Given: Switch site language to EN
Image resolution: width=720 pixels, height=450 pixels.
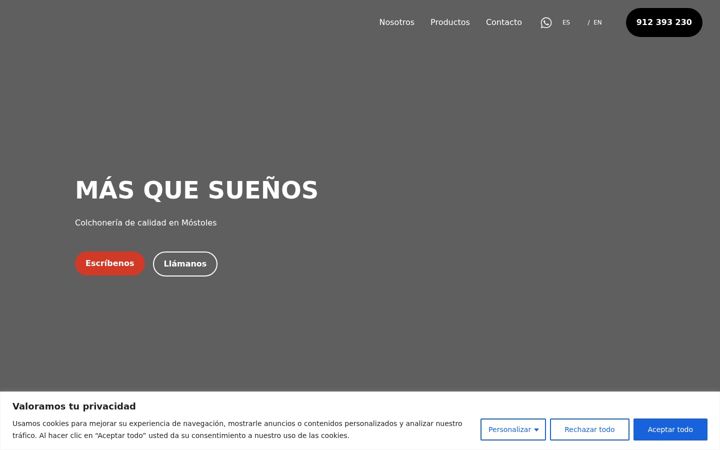Looking at the screenshot, I should click(x=597, y=22).
